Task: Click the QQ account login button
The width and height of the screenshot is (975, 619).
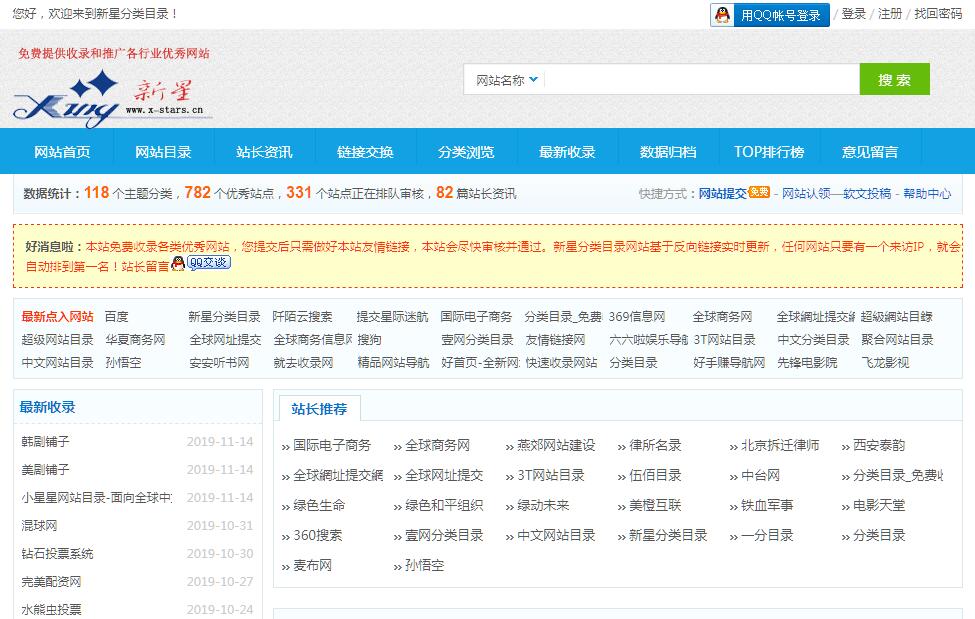Action: 769,15
